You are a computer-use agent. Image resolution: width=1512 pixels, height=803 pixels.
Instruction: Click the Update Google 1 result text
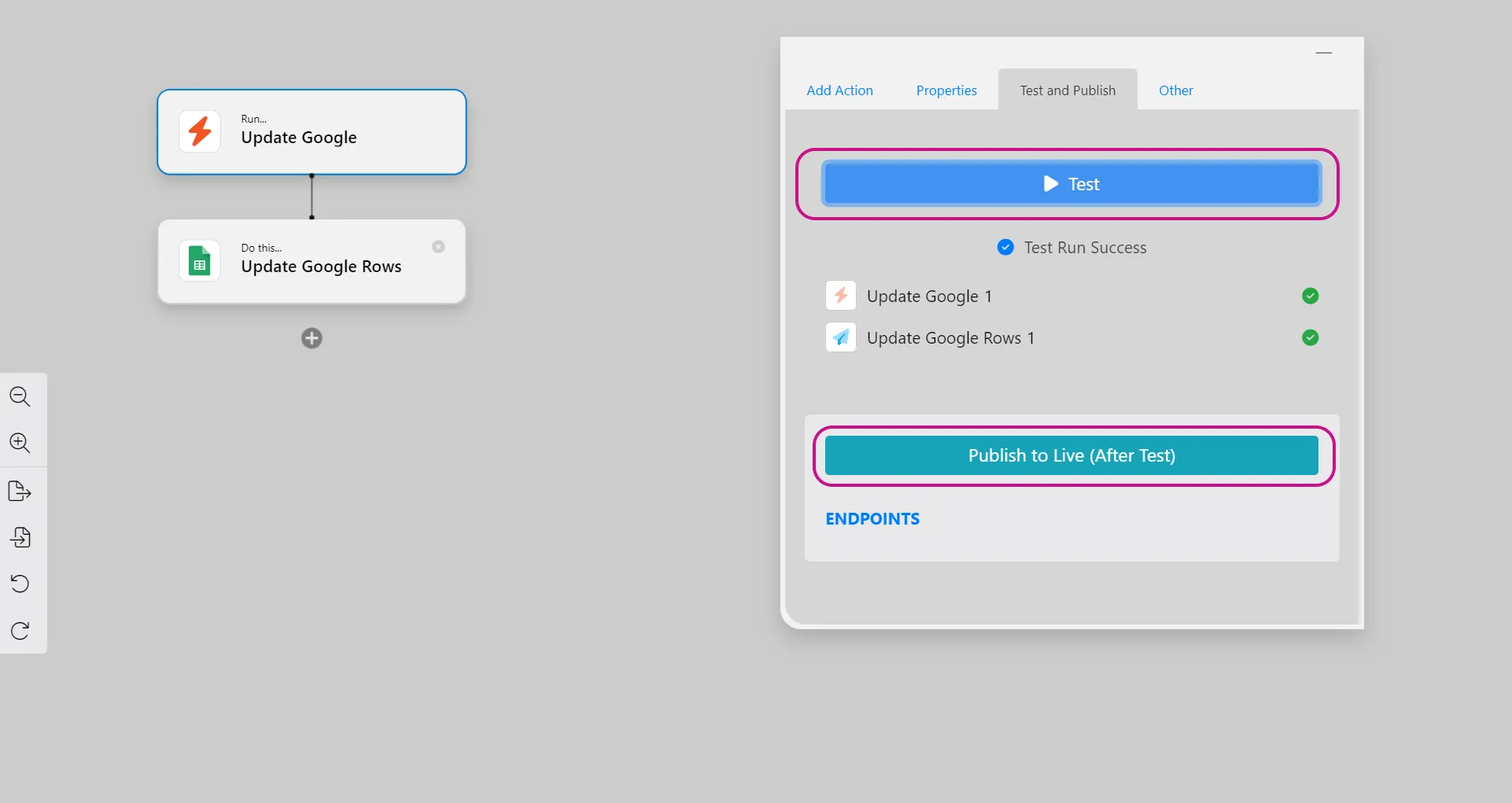point(929,297)
